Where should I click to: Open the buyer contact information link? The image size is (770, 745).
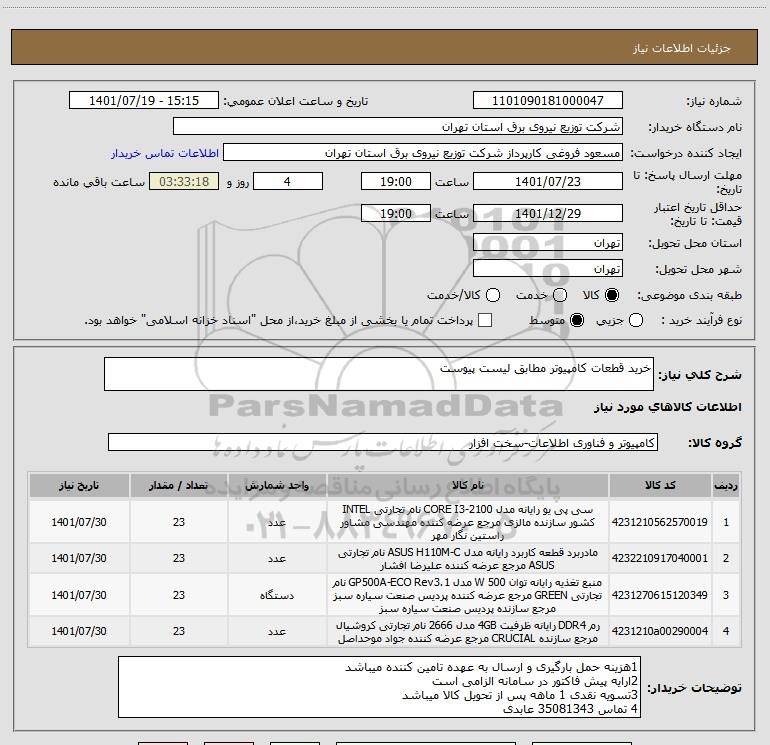(165, 153)
